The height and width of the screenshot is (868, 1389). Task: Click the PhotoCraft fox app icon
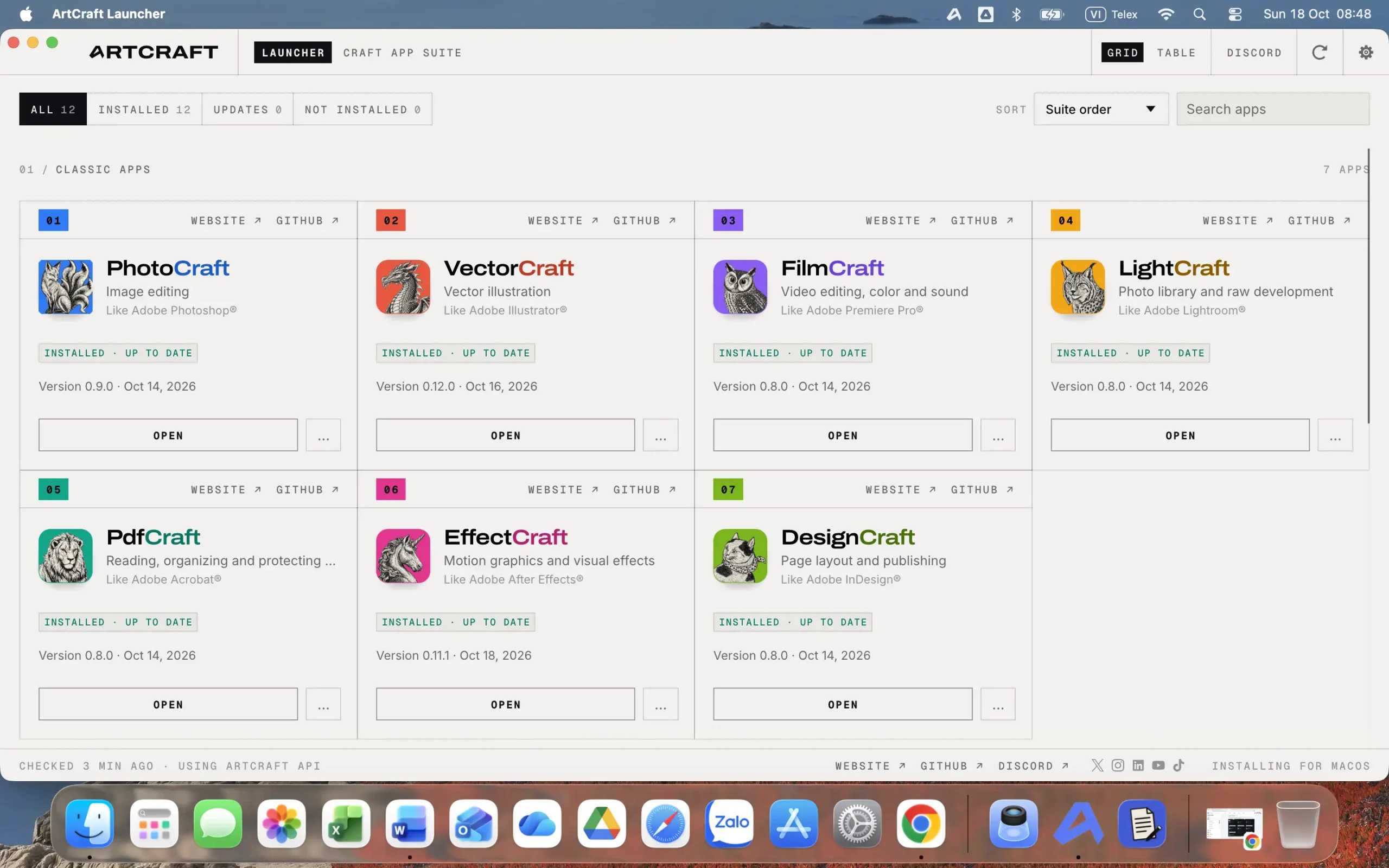(66, 287)
